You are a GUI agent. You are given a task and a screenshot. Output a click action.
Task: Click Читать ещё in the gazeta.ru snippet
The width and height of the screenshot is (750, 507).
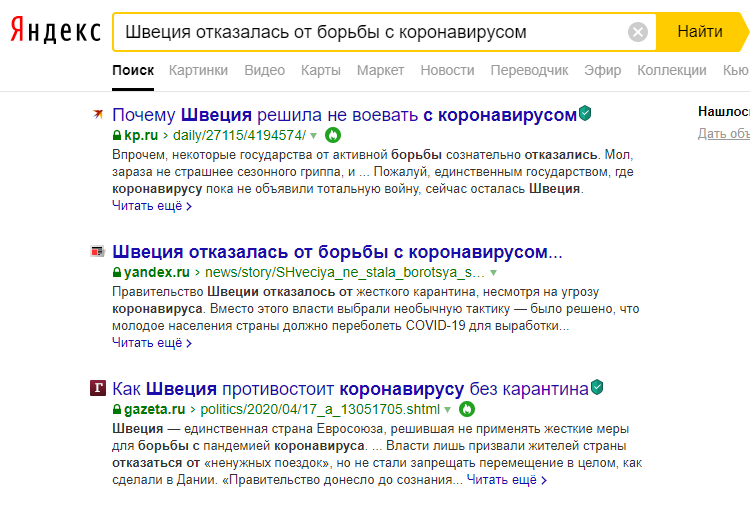point(507,480)
